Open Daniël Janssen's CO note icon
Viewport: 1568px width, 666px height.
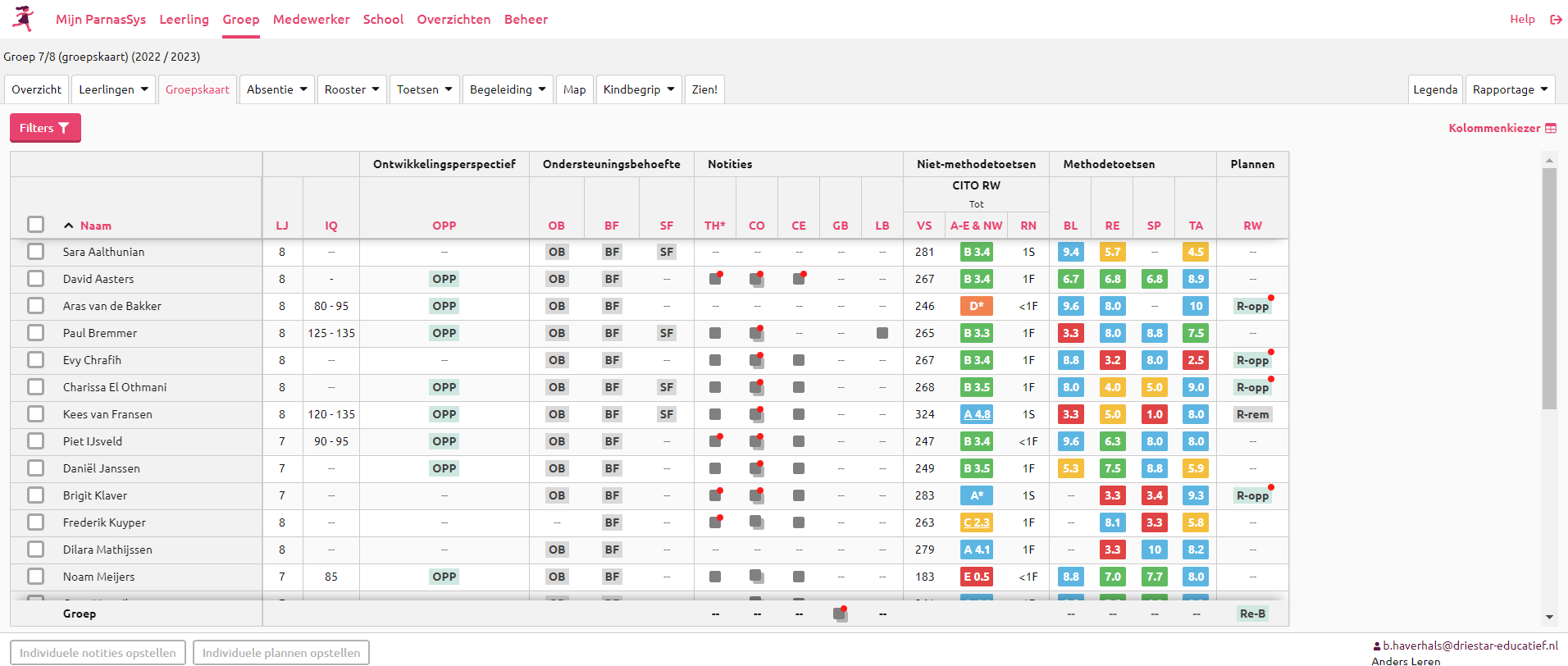[x=757, y=468]
